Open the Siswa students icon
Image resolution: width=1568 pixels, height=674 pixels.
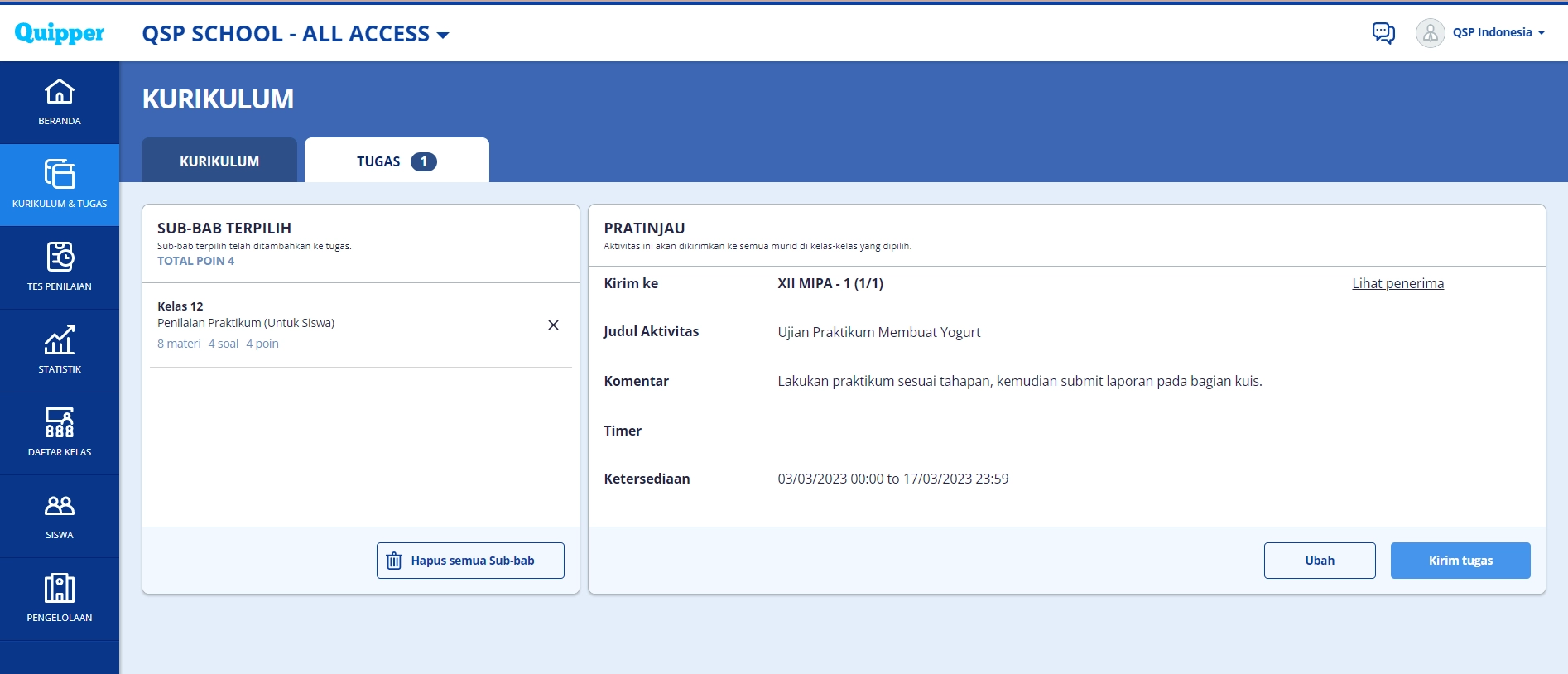tap(60, 506)
